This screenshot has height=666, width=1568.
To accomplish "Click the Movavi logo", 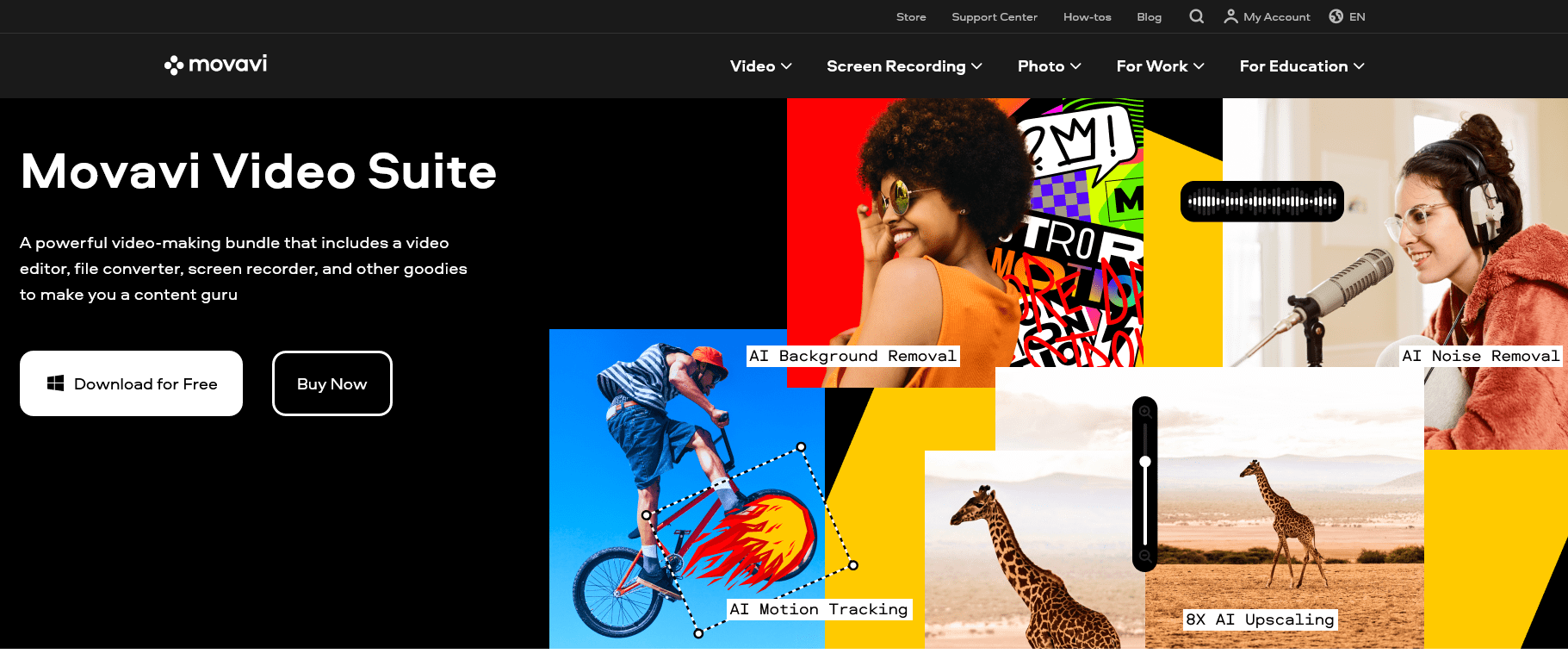I will click(215, 65).
